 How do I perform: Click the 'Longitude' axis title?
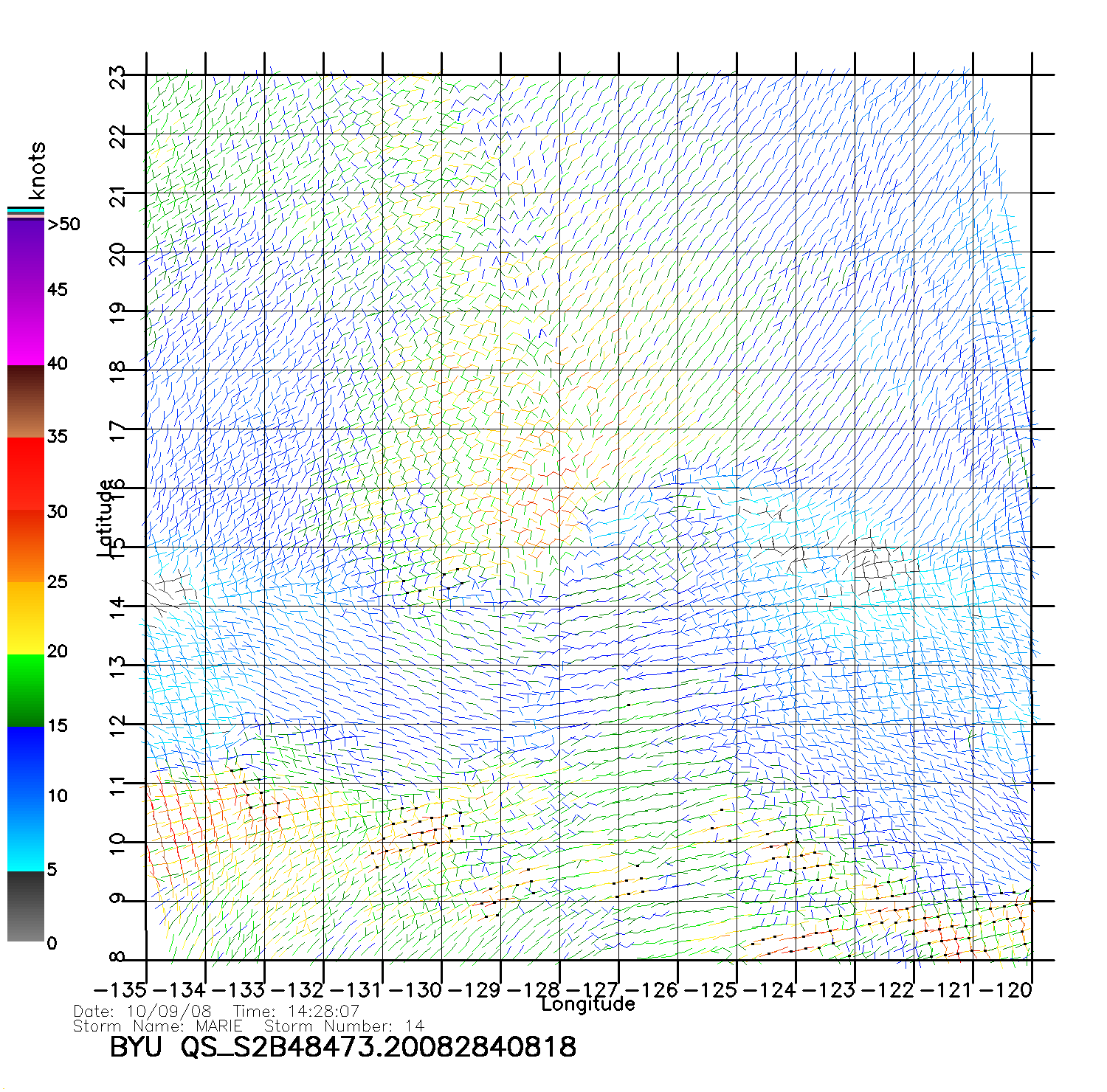point(587,1004)
